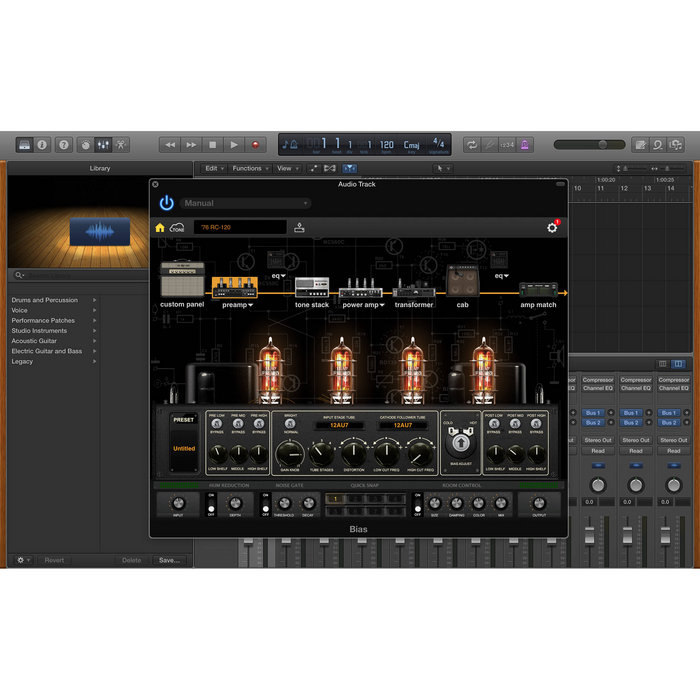Select the transformer module
This screenshot has height=700, width=700.
click(x=413, y=287)
